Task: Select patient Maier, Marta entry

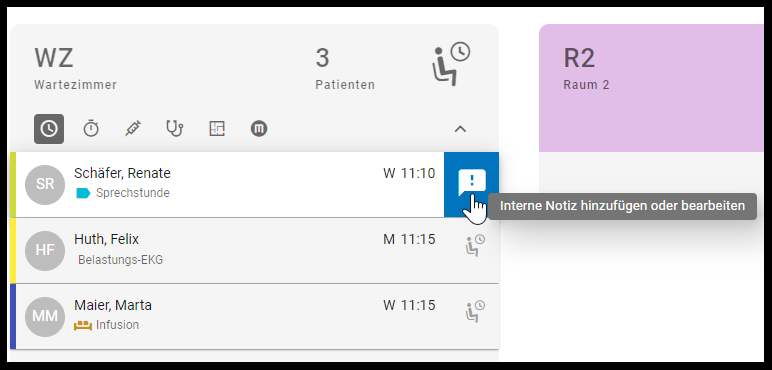Action: coord(255,316)
